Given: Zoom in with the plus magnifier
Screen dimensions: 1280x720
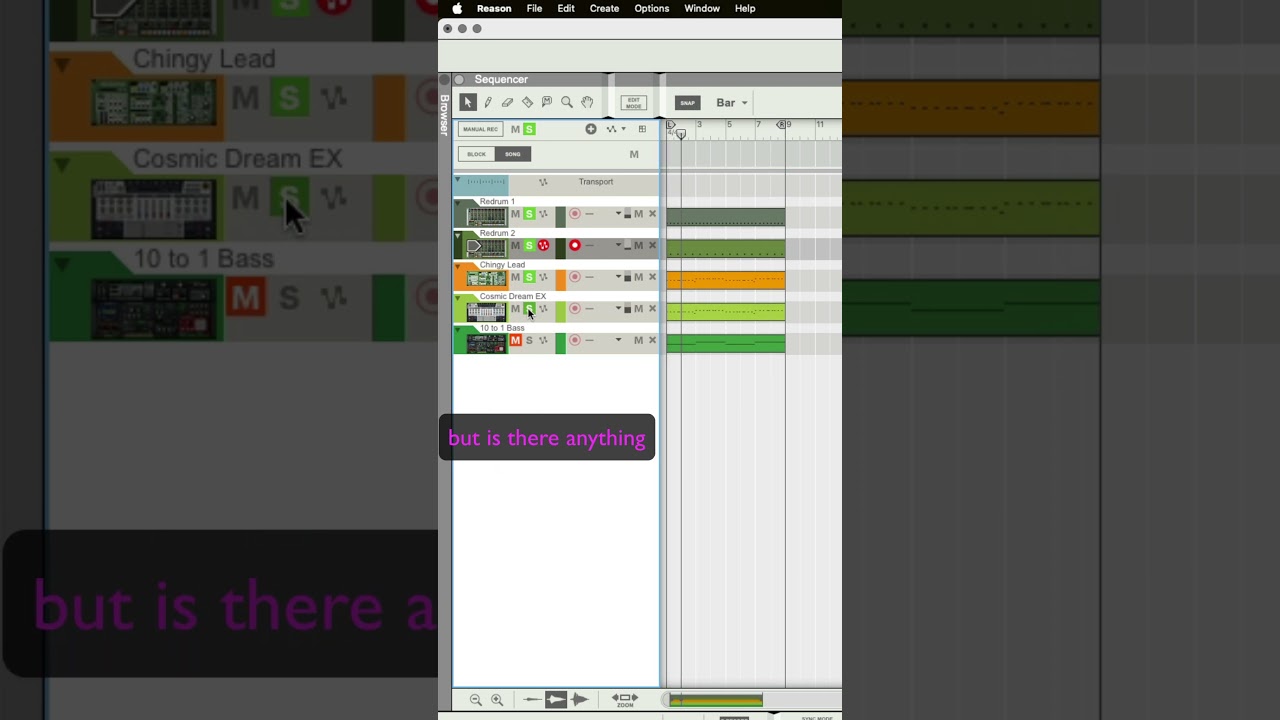Looking at the screenshot, I should 497,700.
